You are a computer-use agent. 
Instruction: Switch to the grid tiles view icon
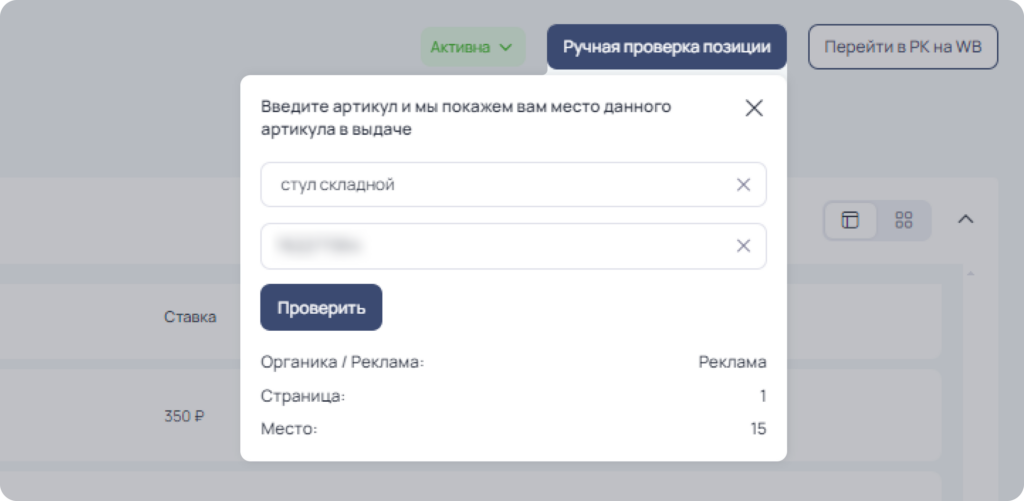coord(904,220)
